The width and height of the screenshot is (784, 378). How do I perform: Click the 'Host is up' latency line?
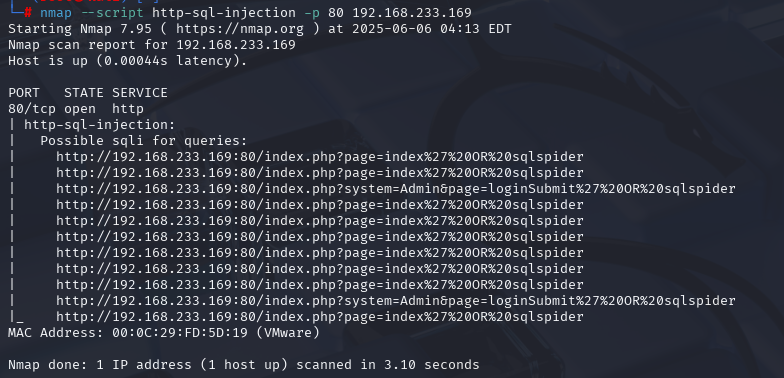tap(128, 61)
